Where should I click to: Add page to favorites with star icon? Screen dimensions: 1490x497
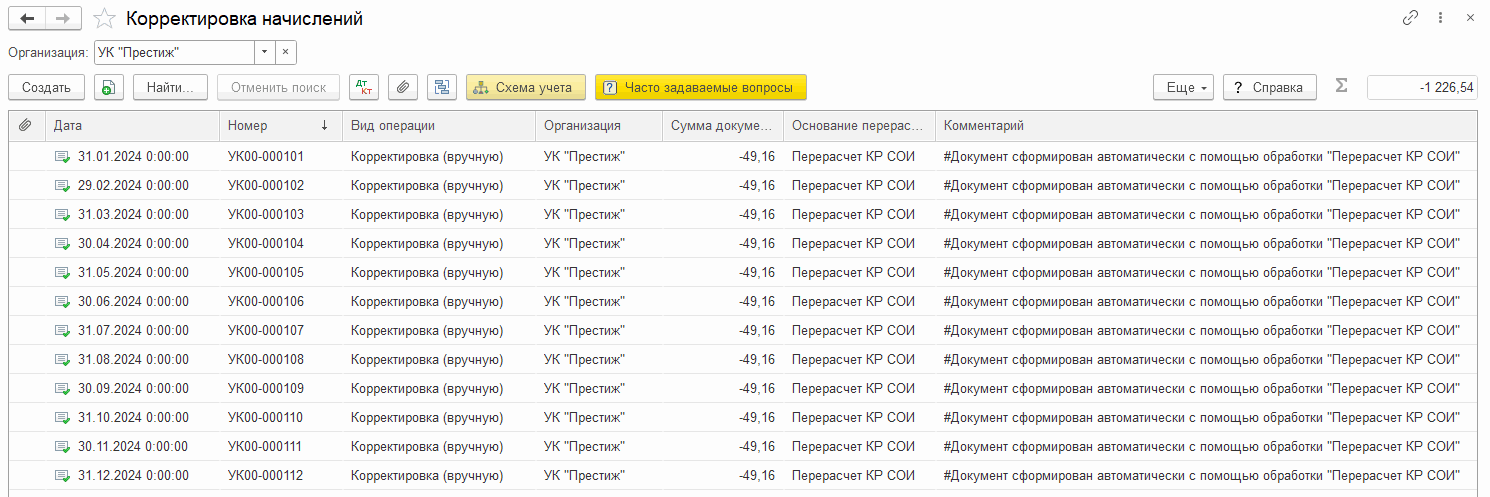104,19
